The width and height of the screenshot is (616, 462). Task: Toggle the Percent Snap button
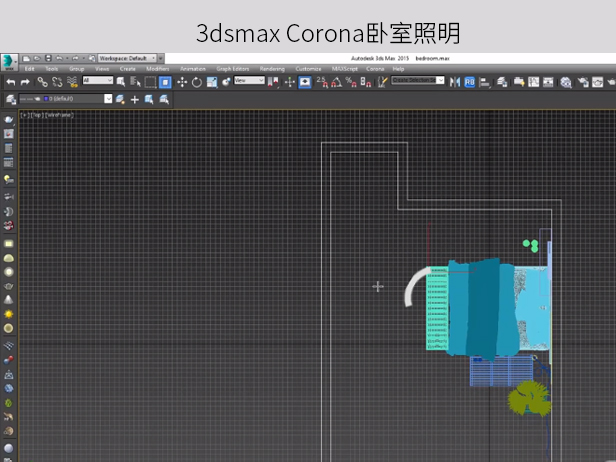coord(350,82)
